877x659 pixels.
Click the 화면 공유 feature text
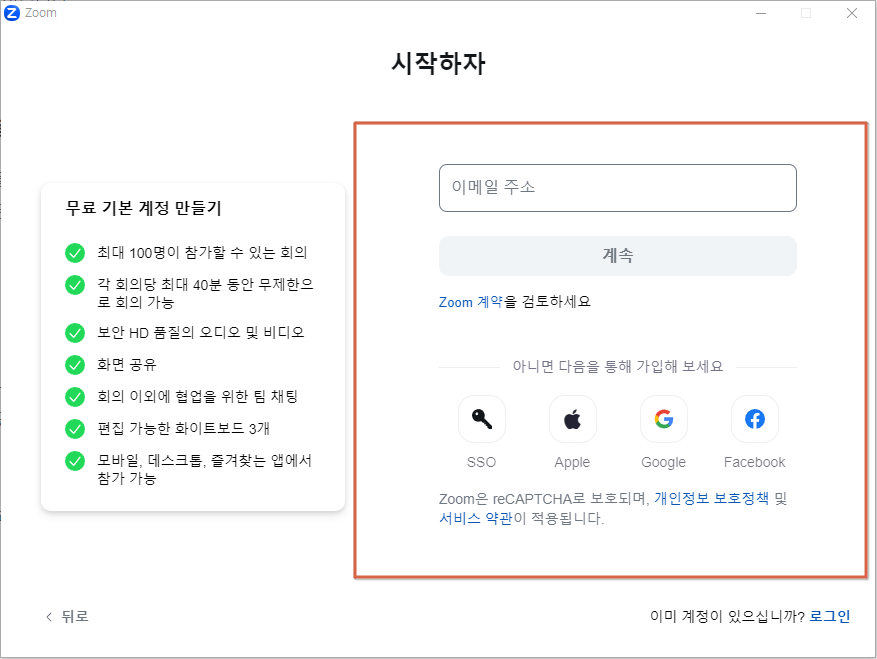[127, 365]
